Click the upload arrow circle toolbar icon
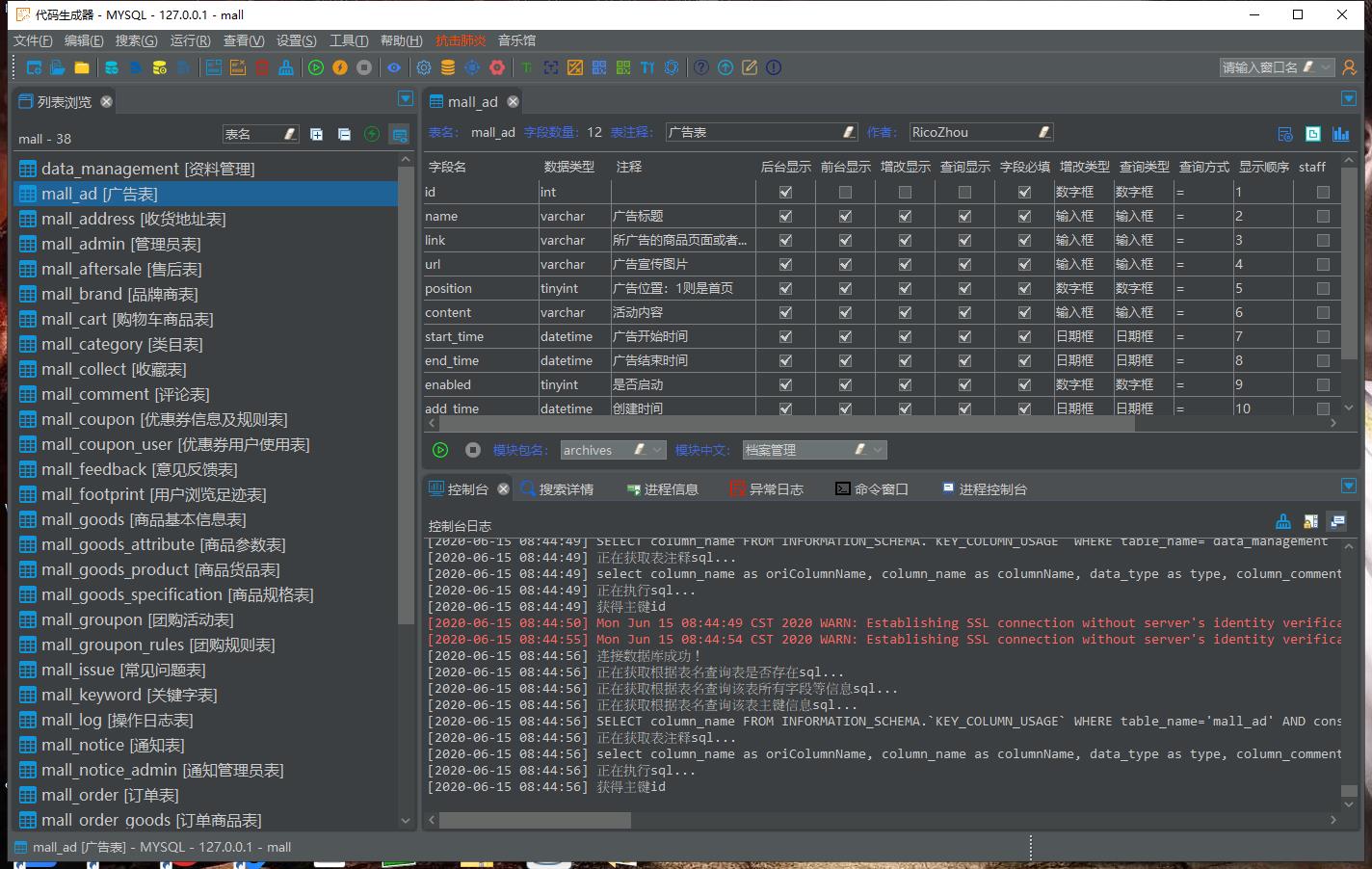Image resolution: width=1372 pixels, height=869 pixels. 726,67
